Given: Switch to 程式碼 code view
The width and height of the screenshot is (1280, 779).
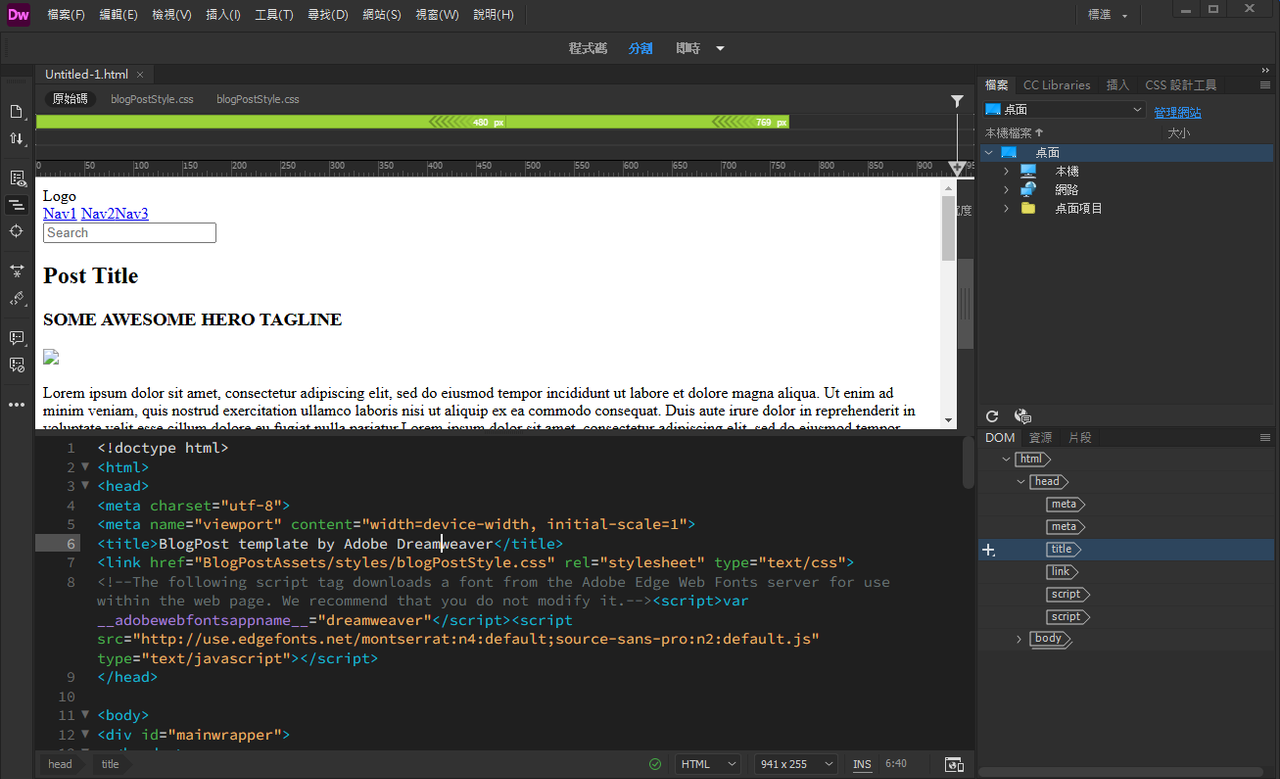Looking at the screenshot, I should point(588,48).
